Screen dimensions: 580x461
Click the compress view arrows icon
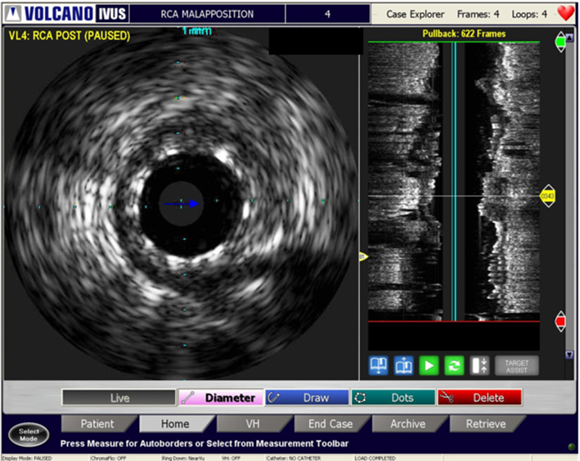[479, 366]
